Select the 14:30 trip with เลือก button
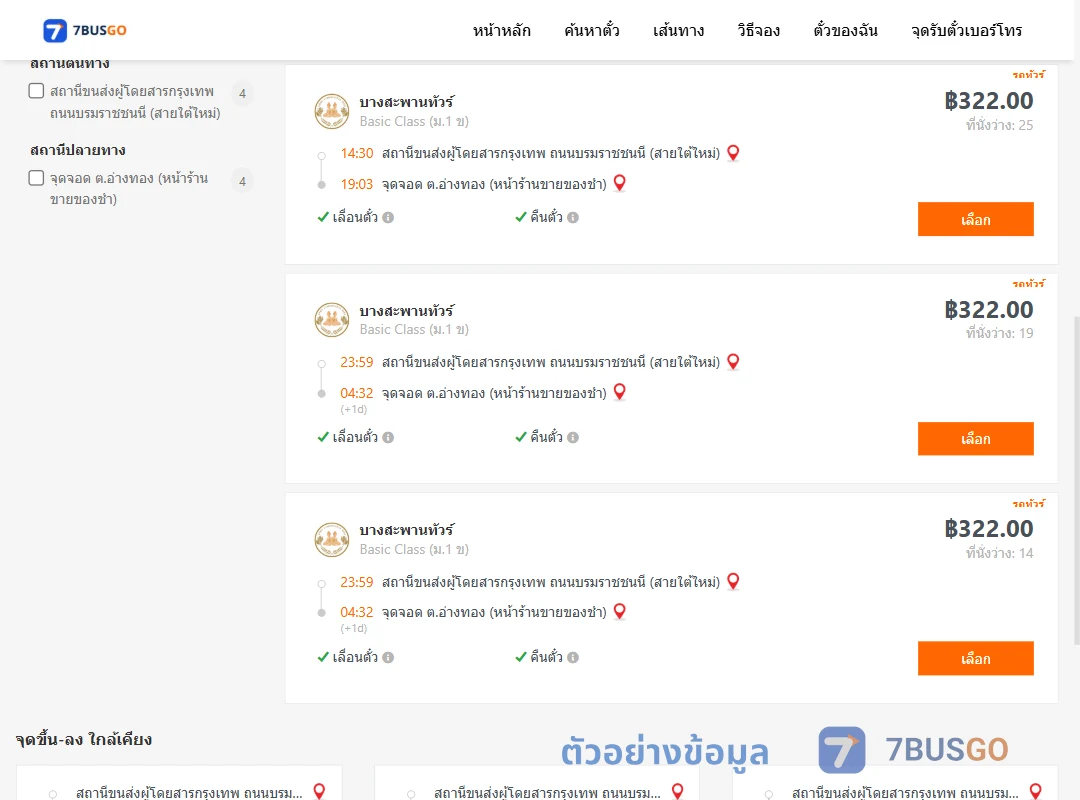Screen dimensions: 1080x800 (975, 219)
